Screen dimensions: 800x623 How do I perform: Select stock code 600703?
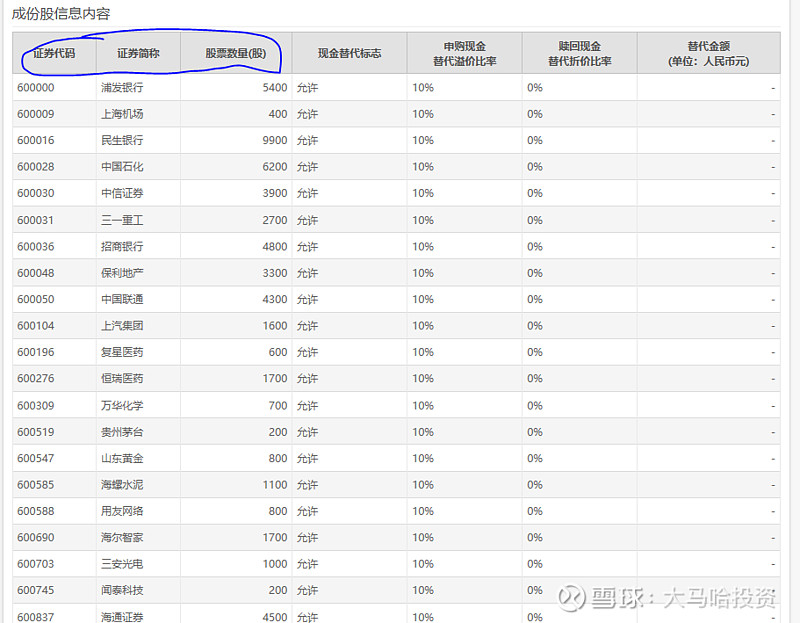point(36,564)
